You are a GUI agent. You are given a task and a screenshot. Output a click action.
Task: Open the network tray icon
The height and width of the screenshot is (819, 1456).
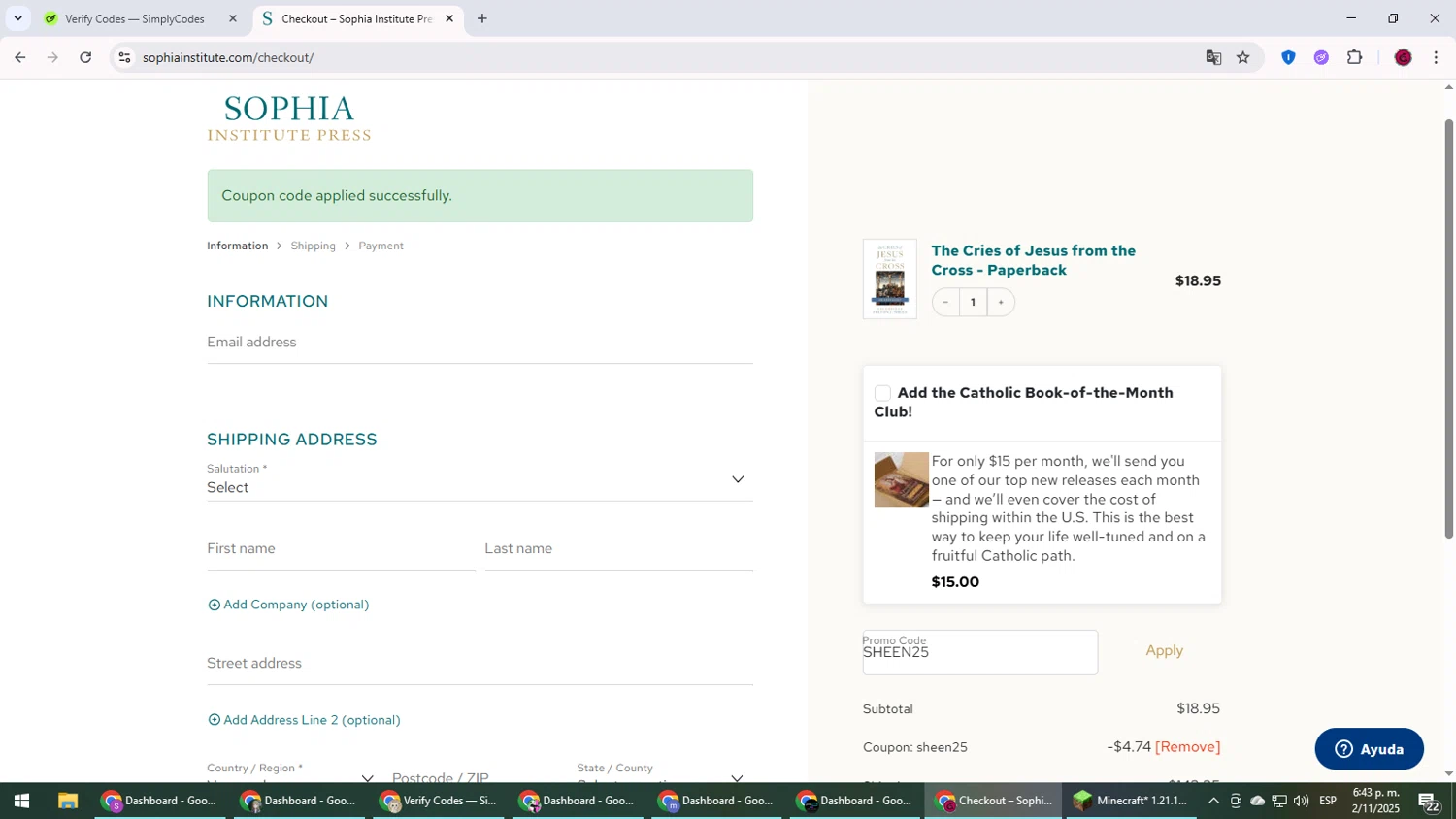[1279, 801]
